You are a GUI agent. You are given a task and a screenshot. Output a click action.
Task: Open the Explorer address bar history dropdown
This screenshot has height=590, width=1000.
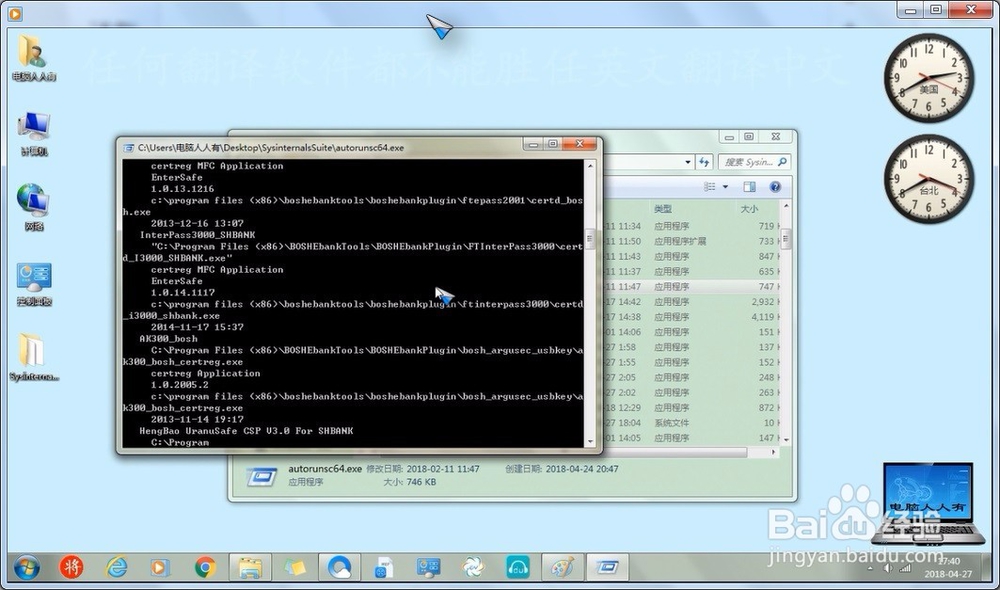coord(688,162)
